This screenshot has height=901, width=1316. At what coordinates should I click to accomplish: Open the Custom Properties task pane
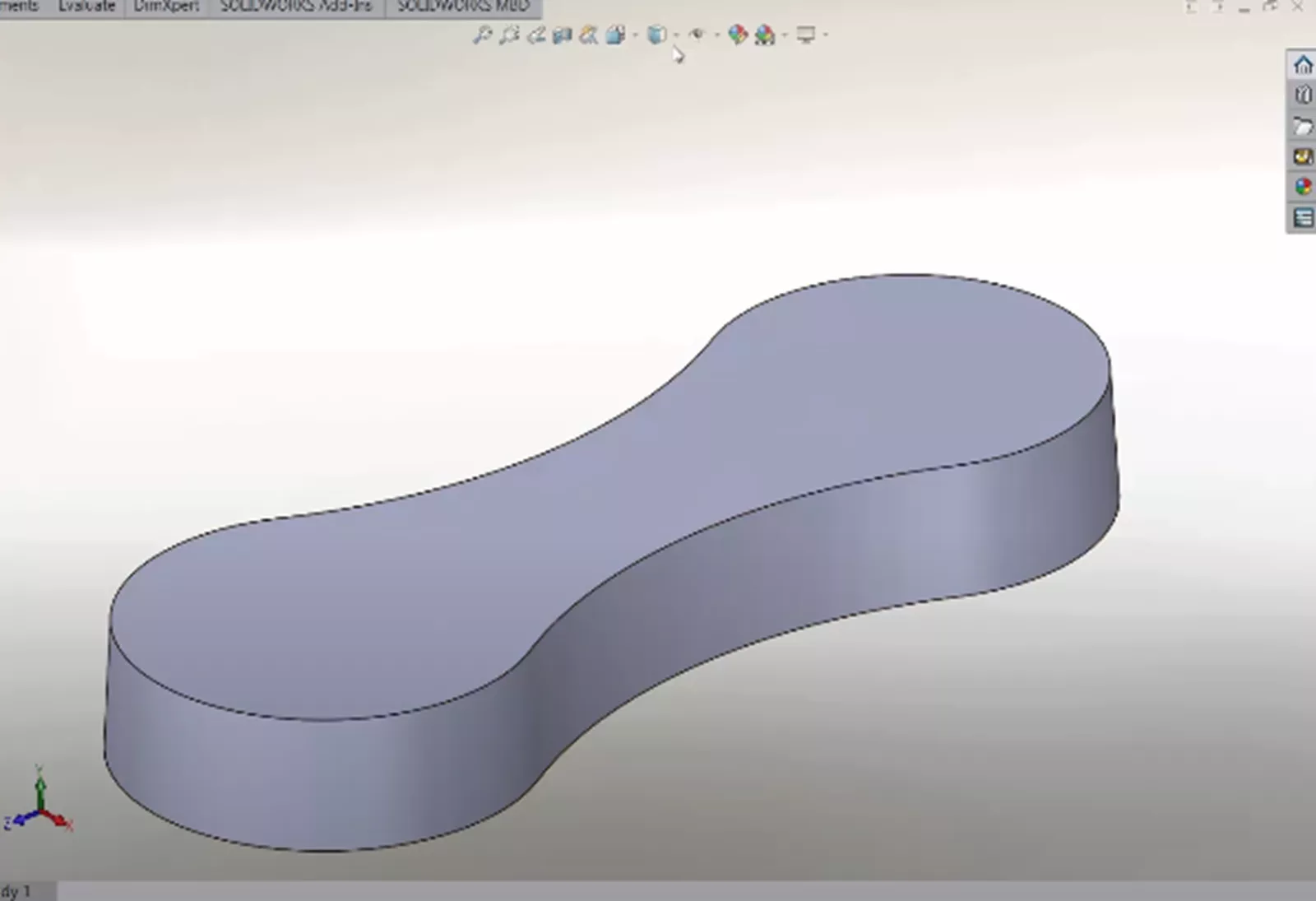pos(1303,217)
